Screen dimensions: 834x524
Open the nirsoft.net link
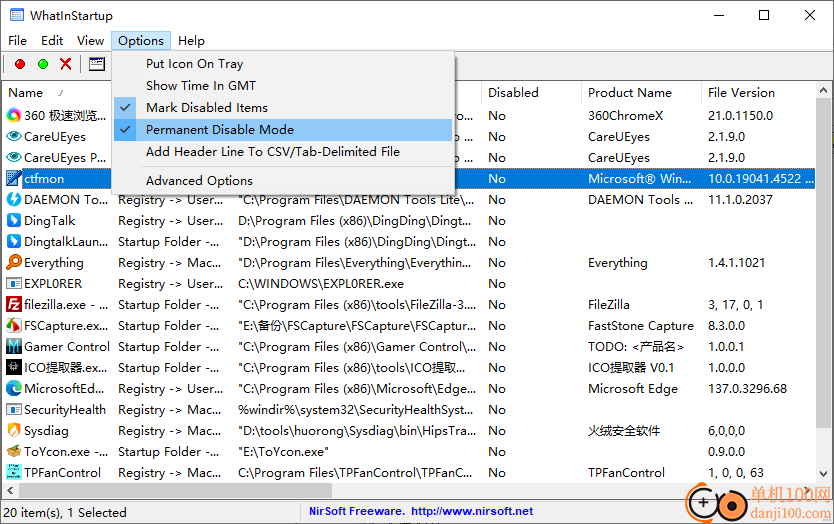[472, 511]
